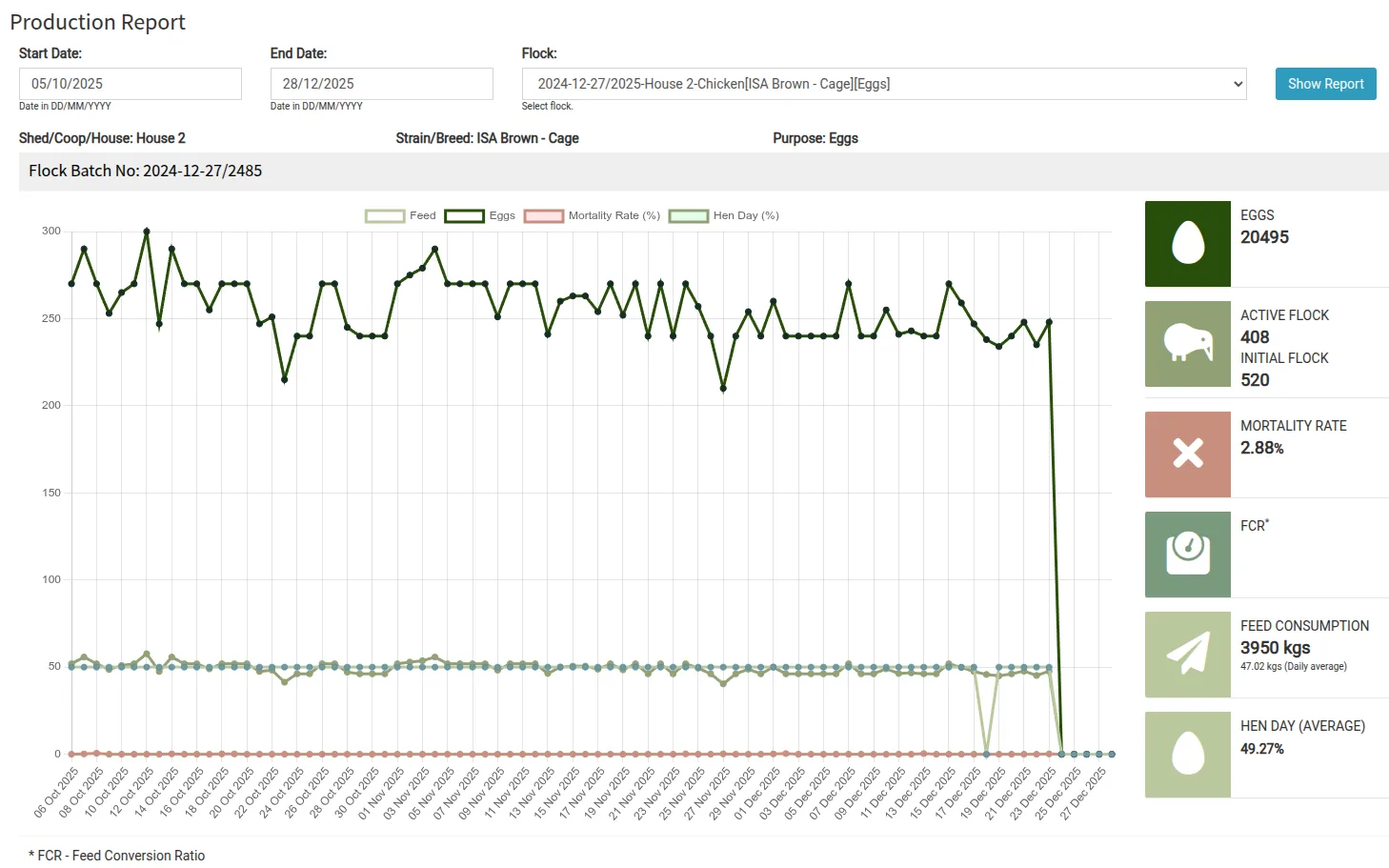
Task: Click the Feed Consumption paper plane icon
Action: coord(1187,654)
